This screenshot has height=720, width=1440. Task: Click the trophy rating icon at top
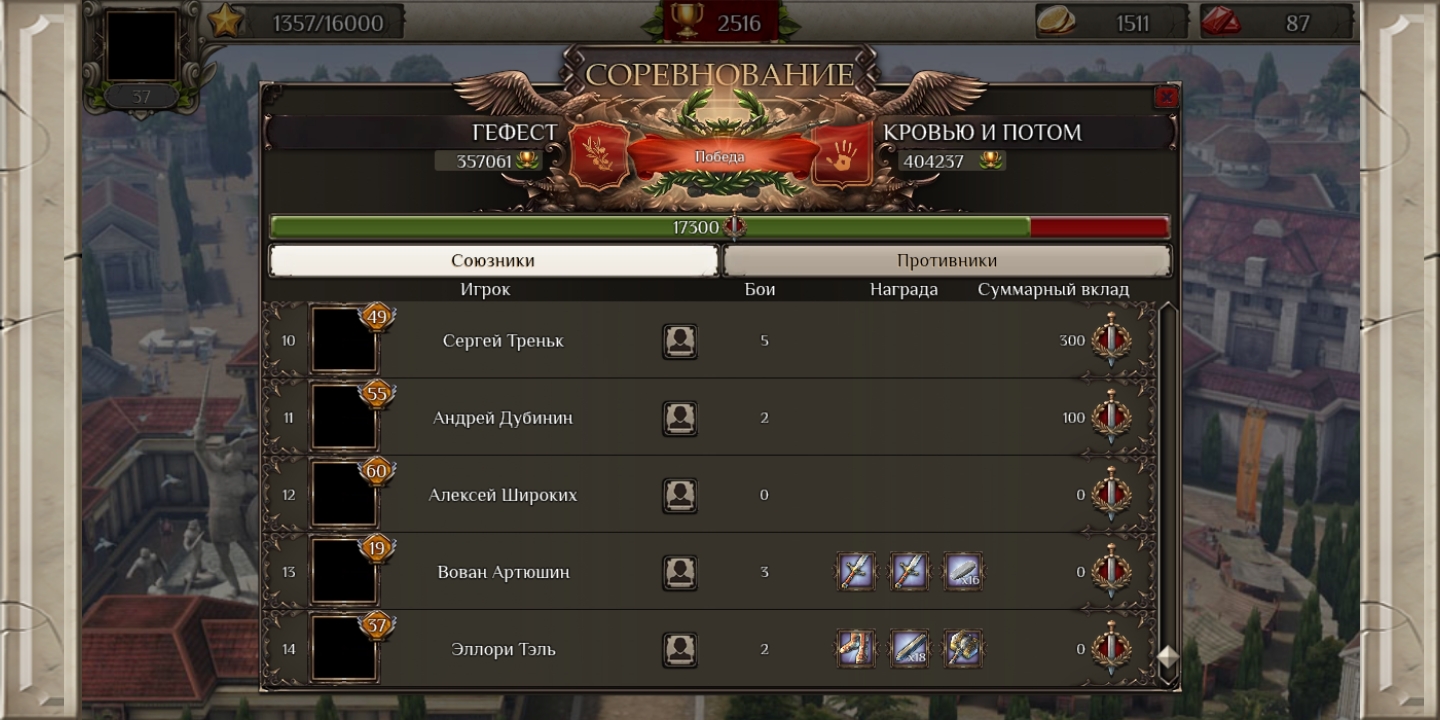[x=686, y=20]
